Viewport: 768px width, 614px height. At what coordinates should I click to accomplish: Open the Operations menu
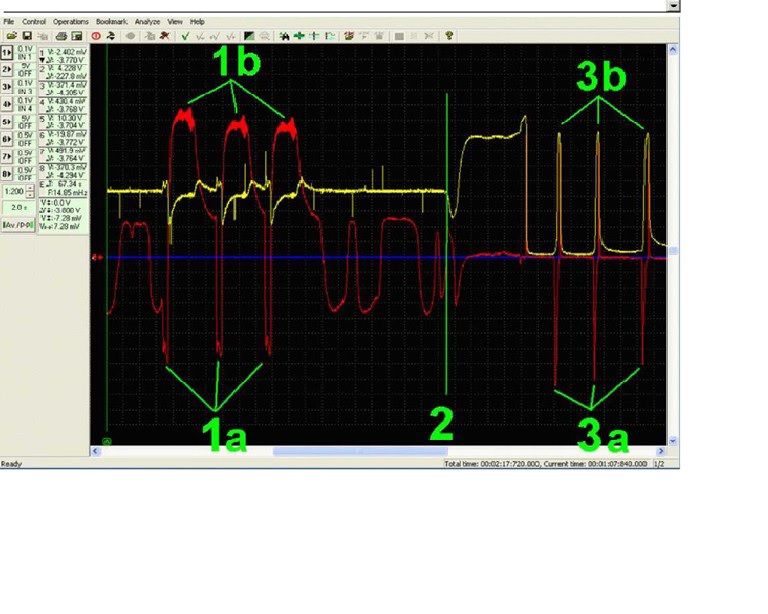click(71, 22)
